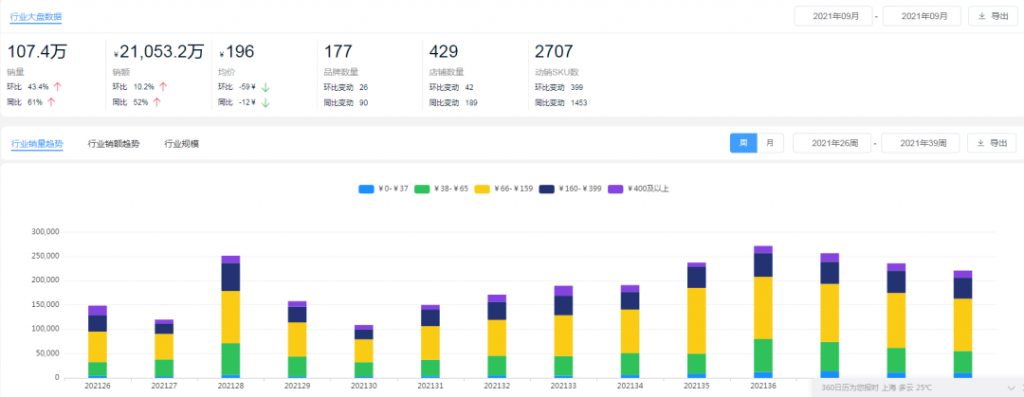Image resolution: width=1024 pixels, height=397 pixels.
Task: Click the stacked bar for week 202127
Action: point(164,349)
